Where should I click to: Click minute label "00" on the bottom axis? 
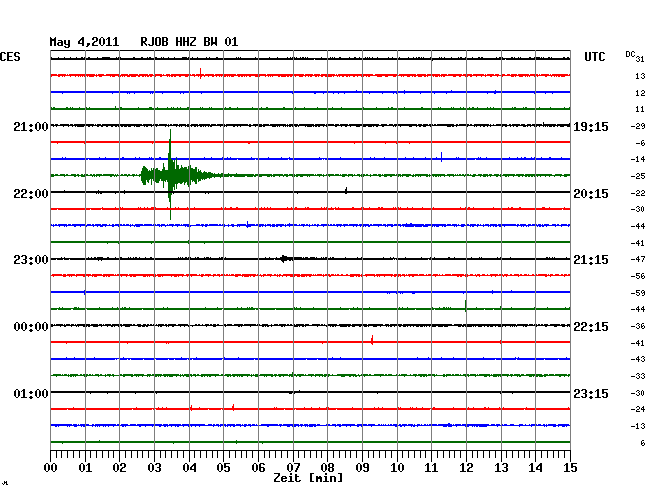(51, 468)
